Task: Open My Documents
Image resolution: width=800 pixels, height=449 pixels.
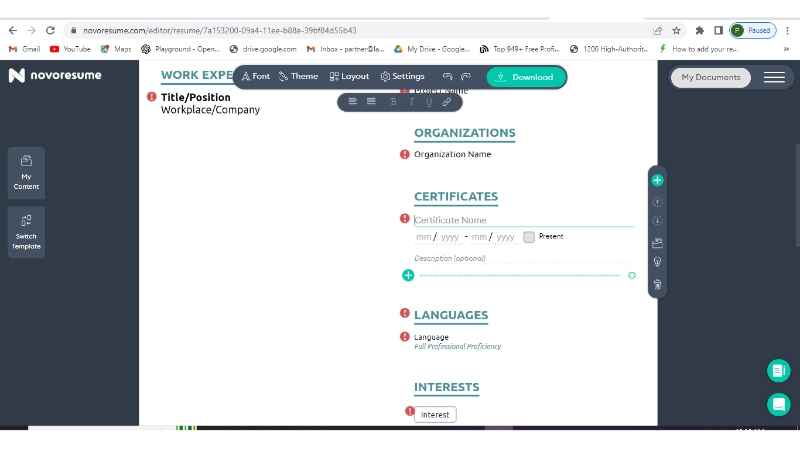Action: tap(711, 77)
